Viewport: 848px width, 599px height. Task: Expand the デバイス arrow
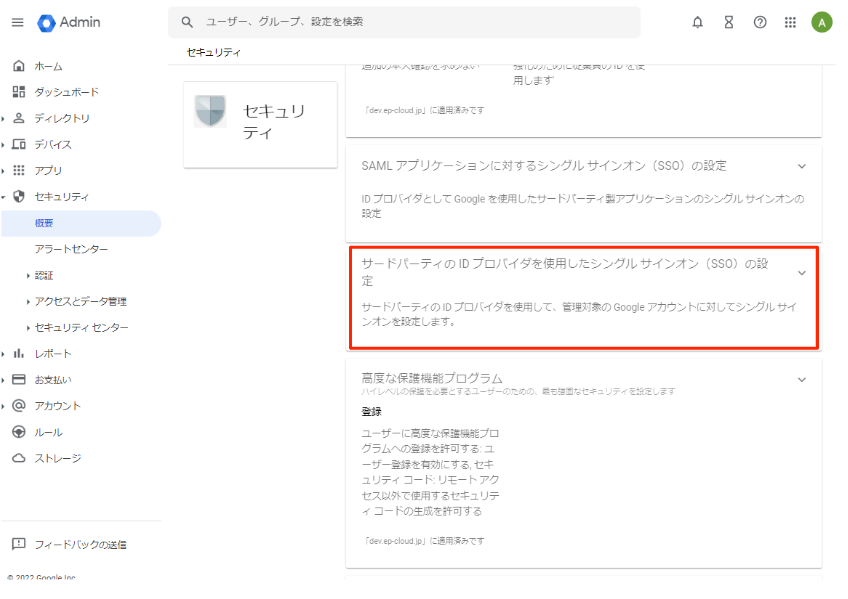coord(3,144)
